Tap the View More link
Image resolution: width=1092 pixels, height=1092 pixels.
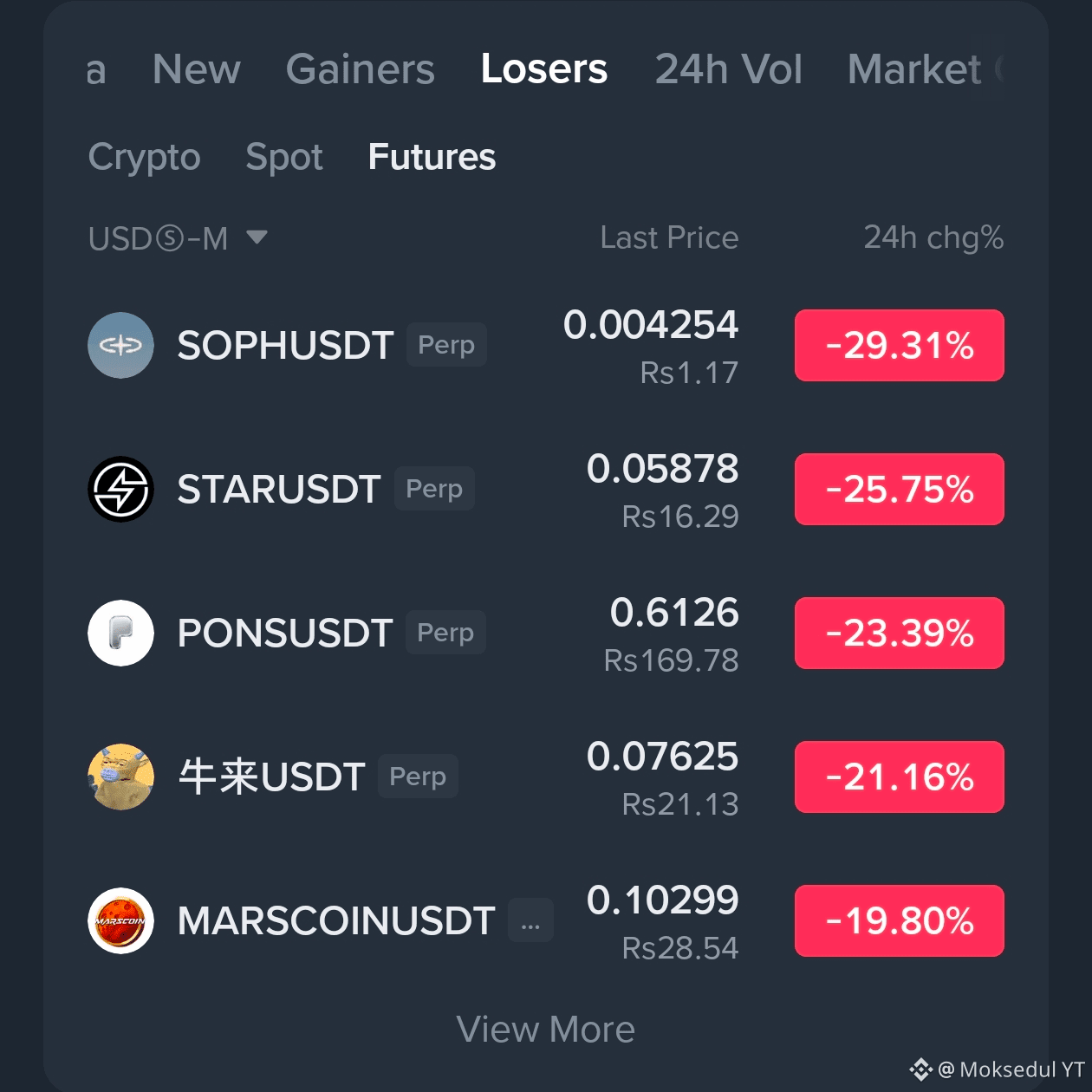(x=546, y=1030)
